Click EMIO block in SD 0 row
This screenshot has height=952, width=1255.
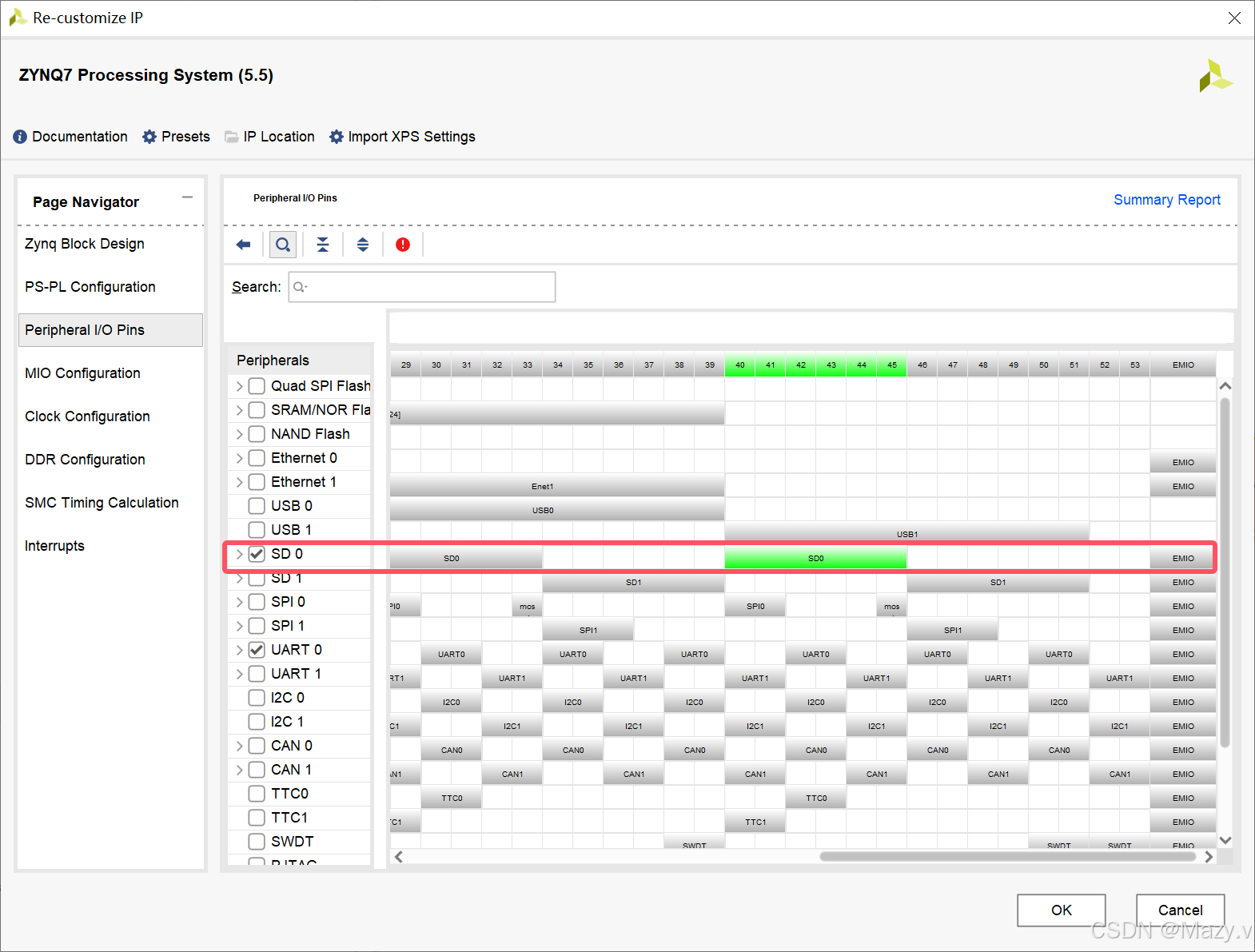point(1183,558)
